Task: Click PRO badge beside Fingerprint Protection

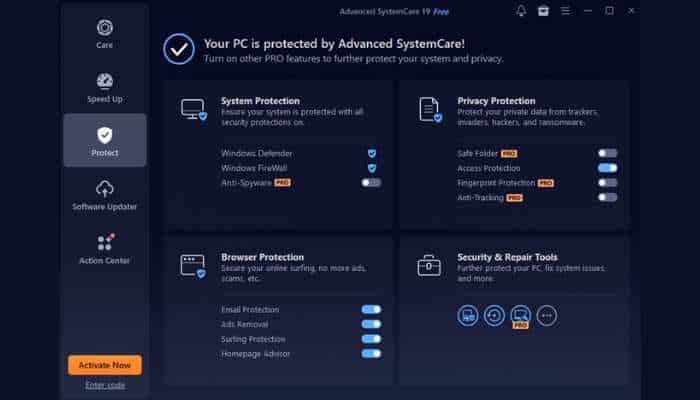Action: pos(546,183)
